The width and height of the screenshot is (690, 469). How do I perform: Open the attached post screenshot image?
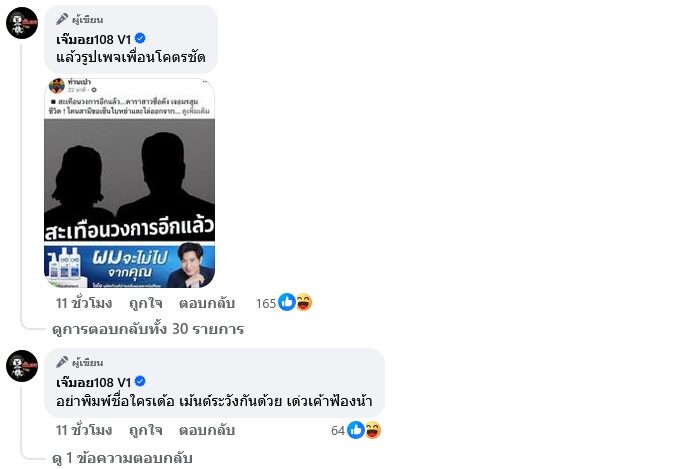tap(130, 183)
